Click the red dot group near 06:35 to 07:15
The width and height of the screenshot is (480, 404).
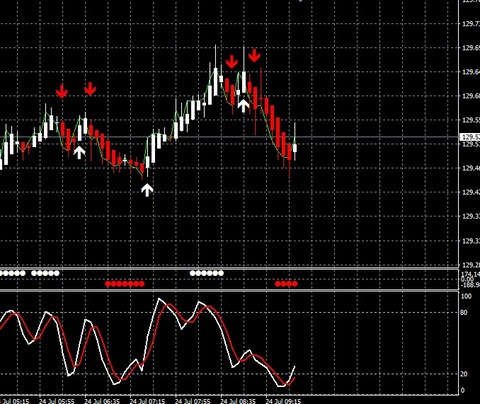[125, 284]
